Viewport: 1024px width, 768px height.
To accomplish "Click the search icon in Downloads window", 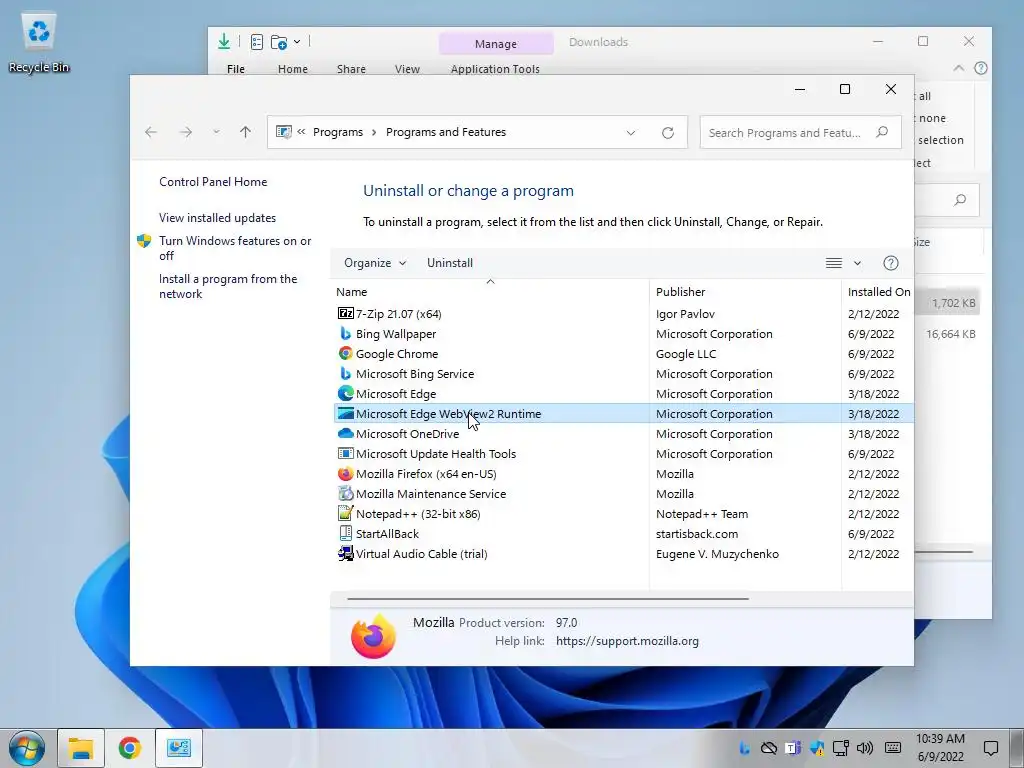I will tap(959, 200).
